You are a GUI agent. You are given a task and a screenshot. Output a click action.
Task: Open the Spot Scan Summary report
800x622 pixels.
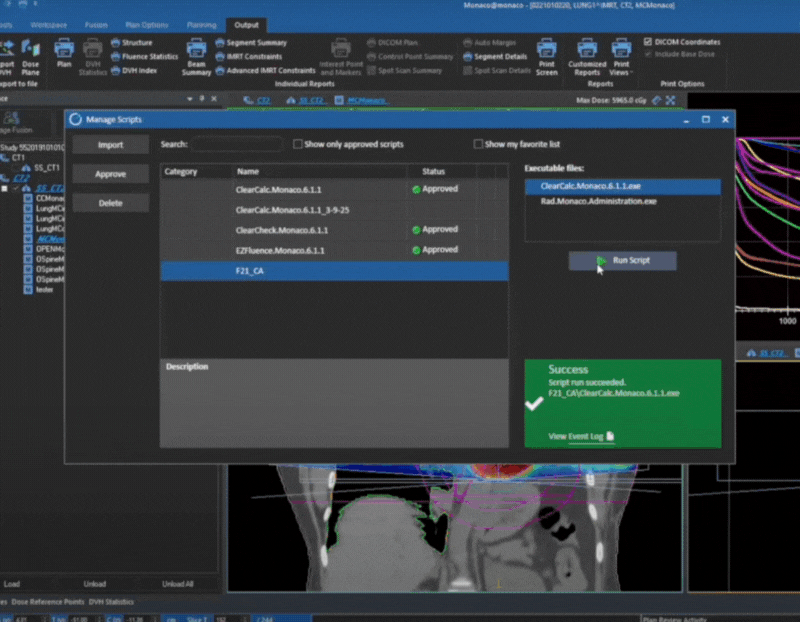point(405,71)
